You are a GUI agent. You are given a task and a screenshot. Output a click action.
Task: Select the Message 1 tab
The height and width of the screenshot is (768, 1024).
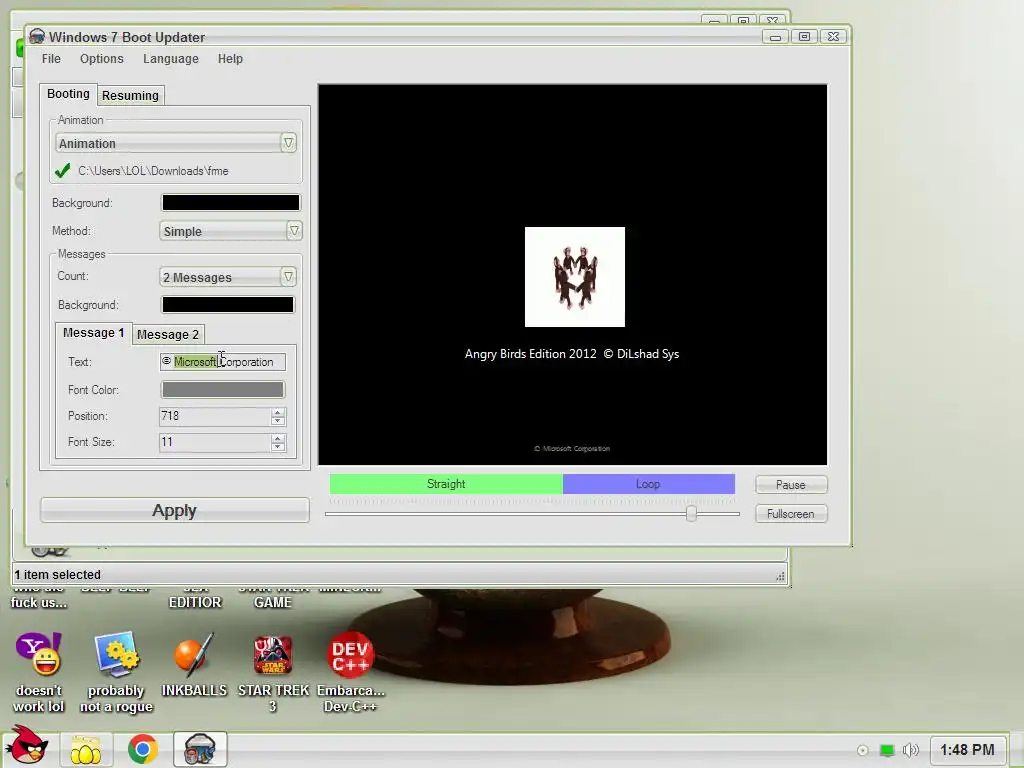click(x=93, y=333)
